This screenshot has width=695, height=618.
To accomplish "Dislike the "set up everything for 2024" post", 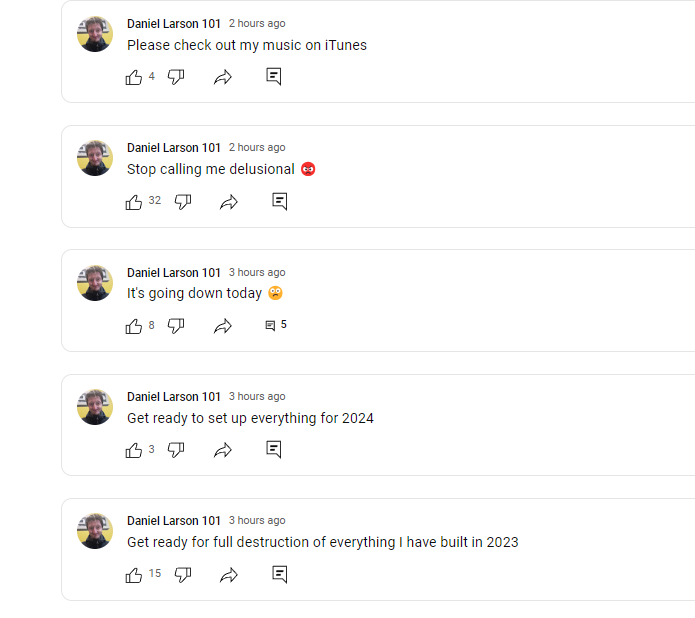I will pyautogui.click(x=176, y=449).
